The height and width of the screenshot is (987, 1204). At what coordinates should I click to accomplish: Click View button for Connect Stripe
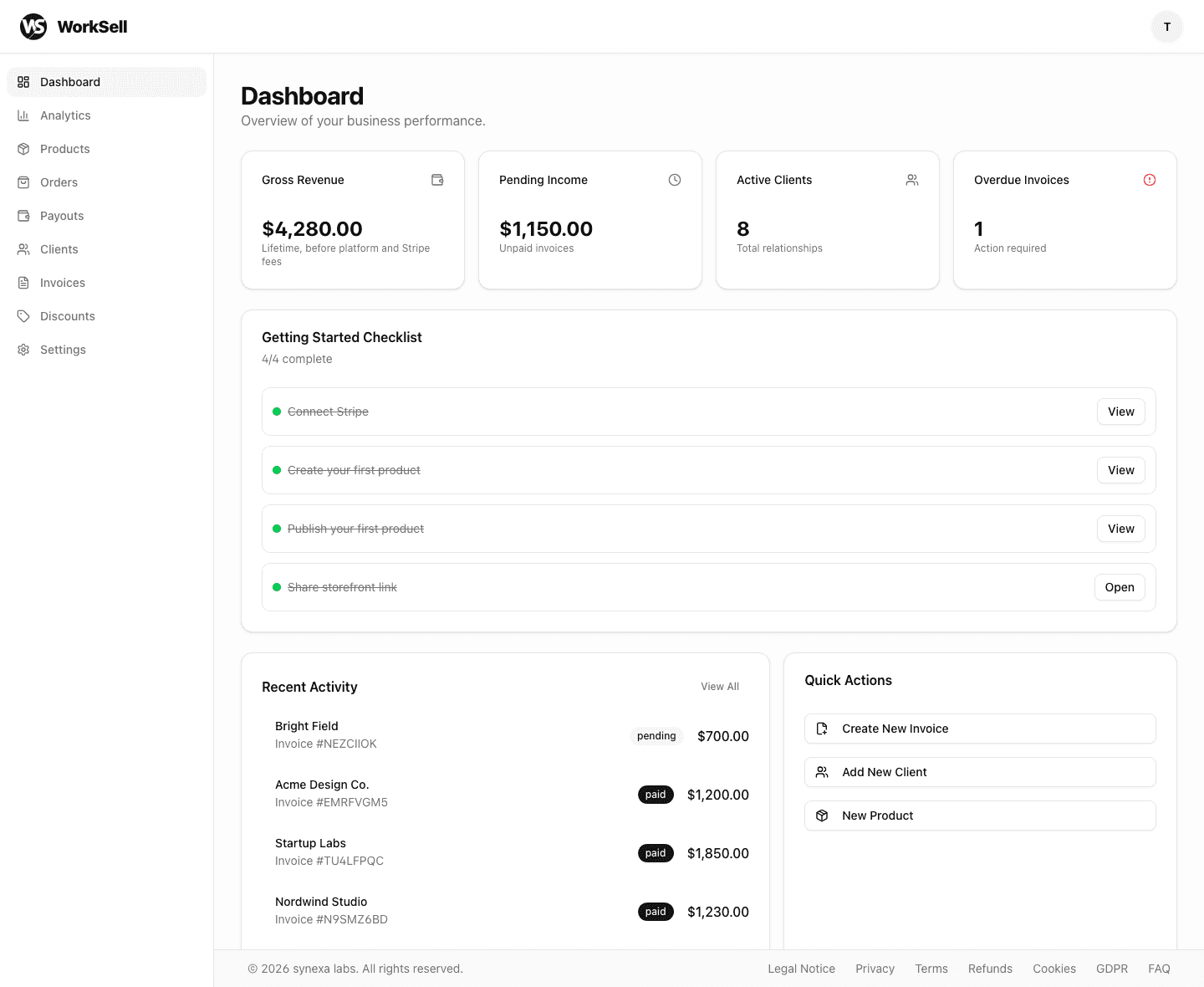[x=1121, y=412]
